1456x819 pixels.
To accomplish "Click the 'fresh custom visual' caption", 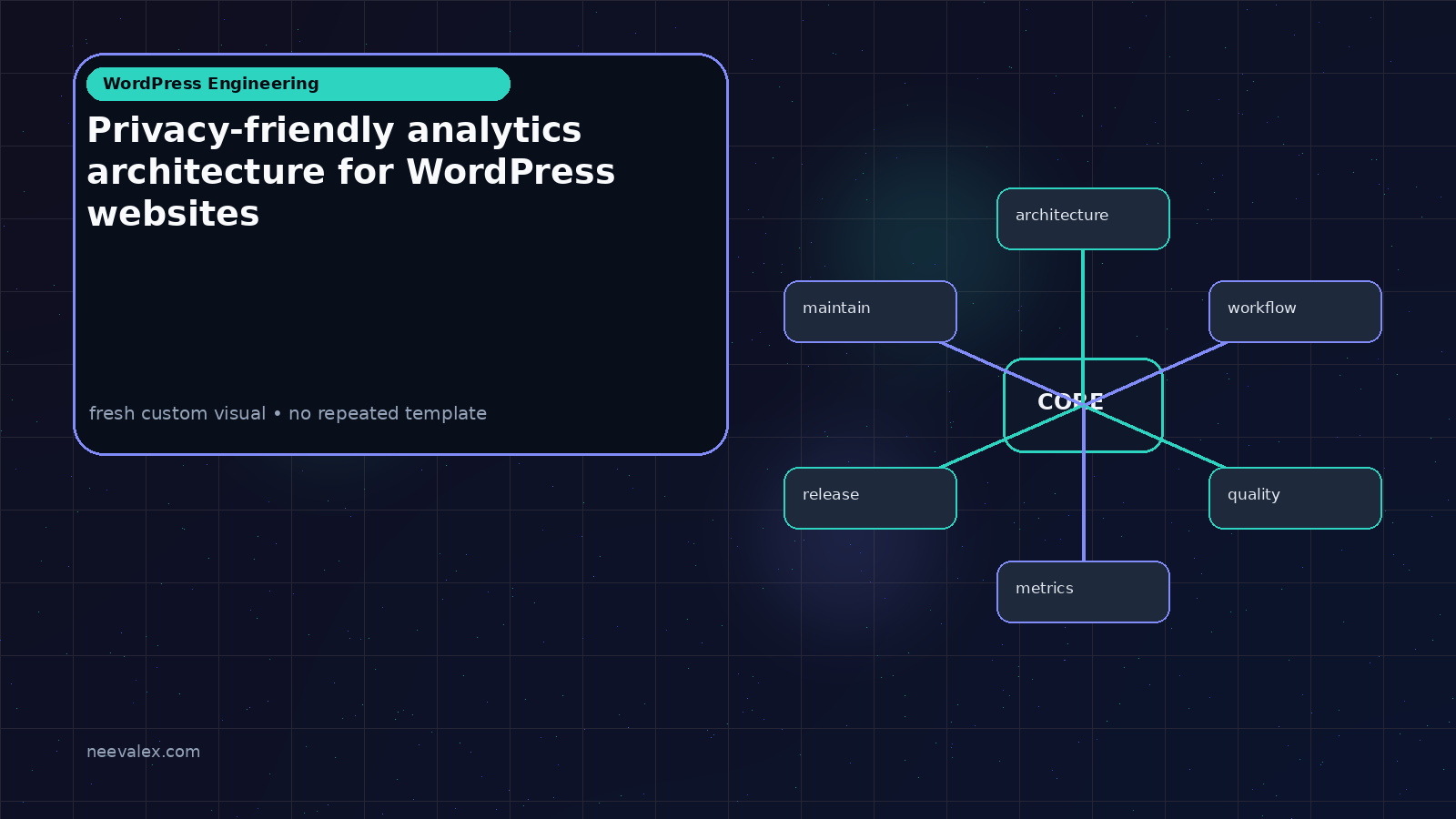I will (x=288, y=413).
